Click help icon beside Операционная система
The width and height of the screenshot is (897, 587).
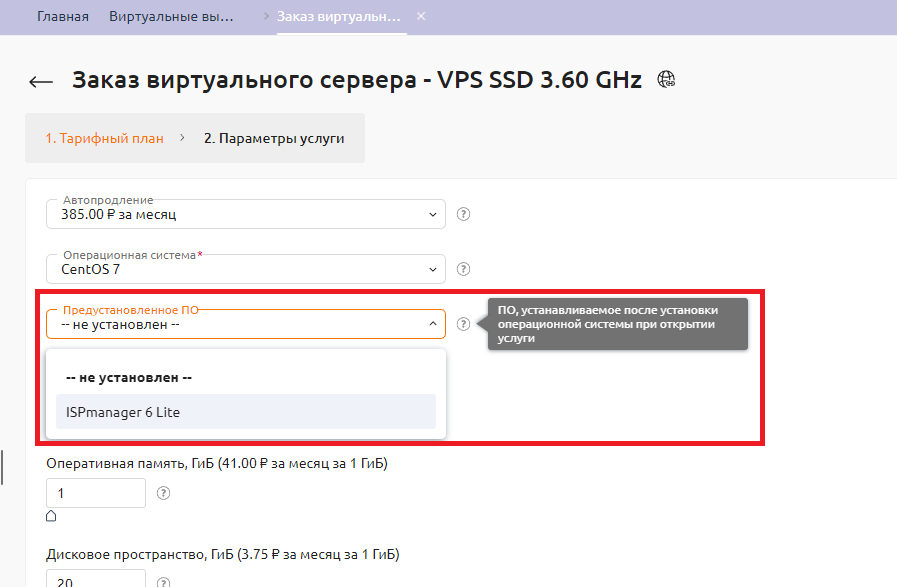[x=463, y=269]
